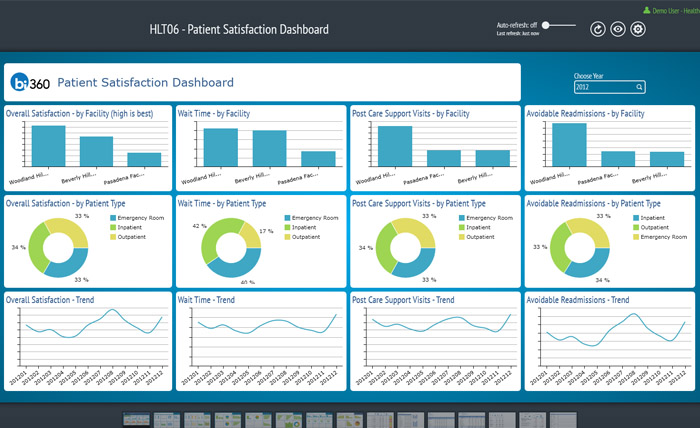Click the eye view-mode icon in header
The height and width of the screenshot is (428, 700).
tap(618, 29)
